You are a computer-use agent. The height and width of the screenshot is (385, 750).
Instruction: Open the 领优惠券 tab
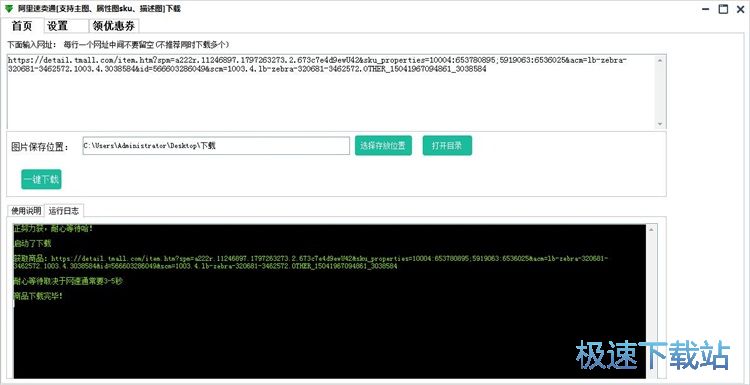pos(114,26)
